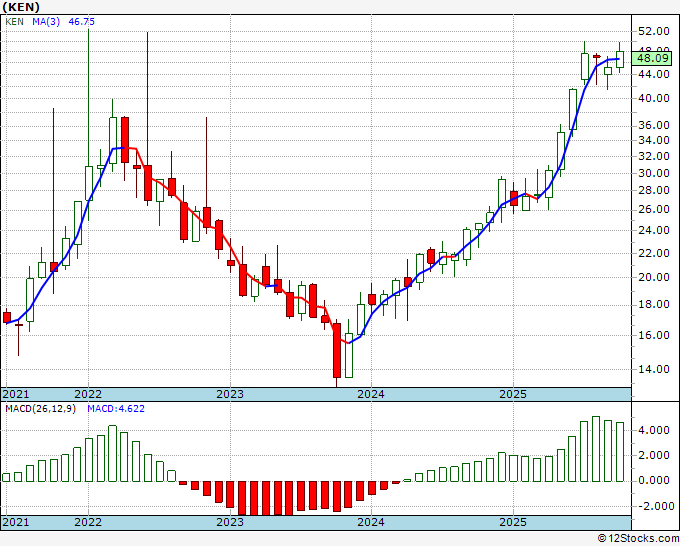Click the 0.000 MACD axis label
Viewport: 680px width, 546px height.
[654, 481]
